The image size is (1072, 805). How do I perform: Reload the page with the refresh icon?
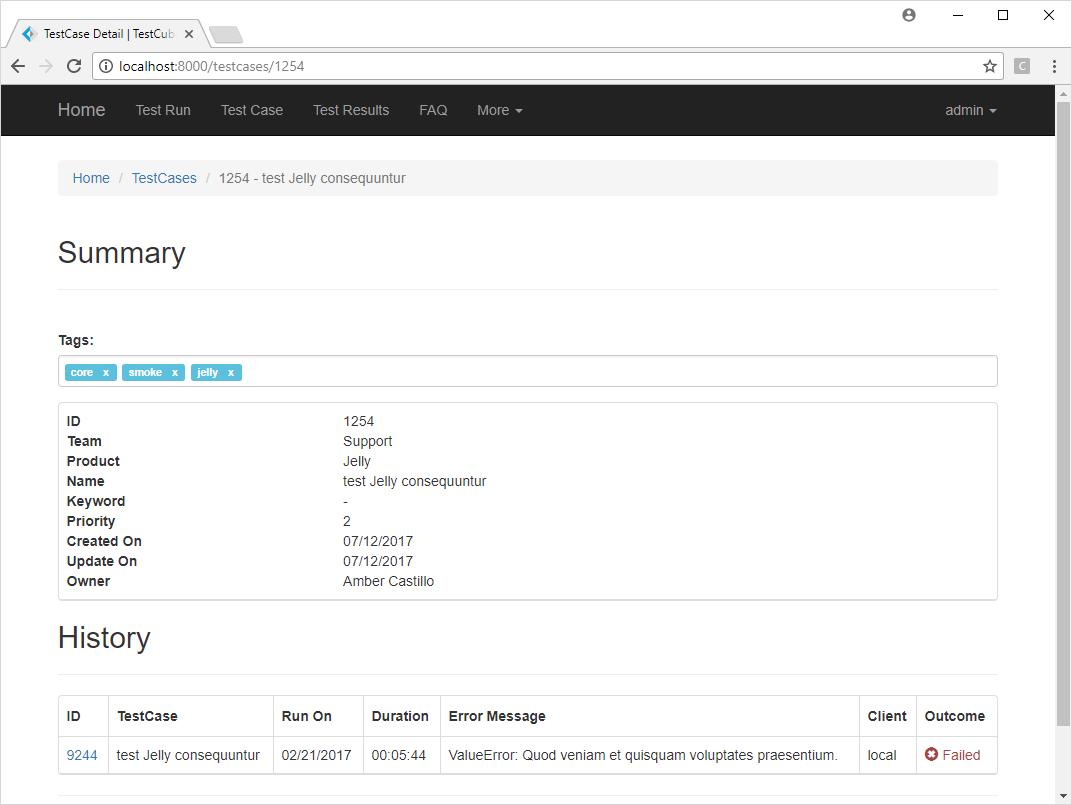click(x=74, y=66)
